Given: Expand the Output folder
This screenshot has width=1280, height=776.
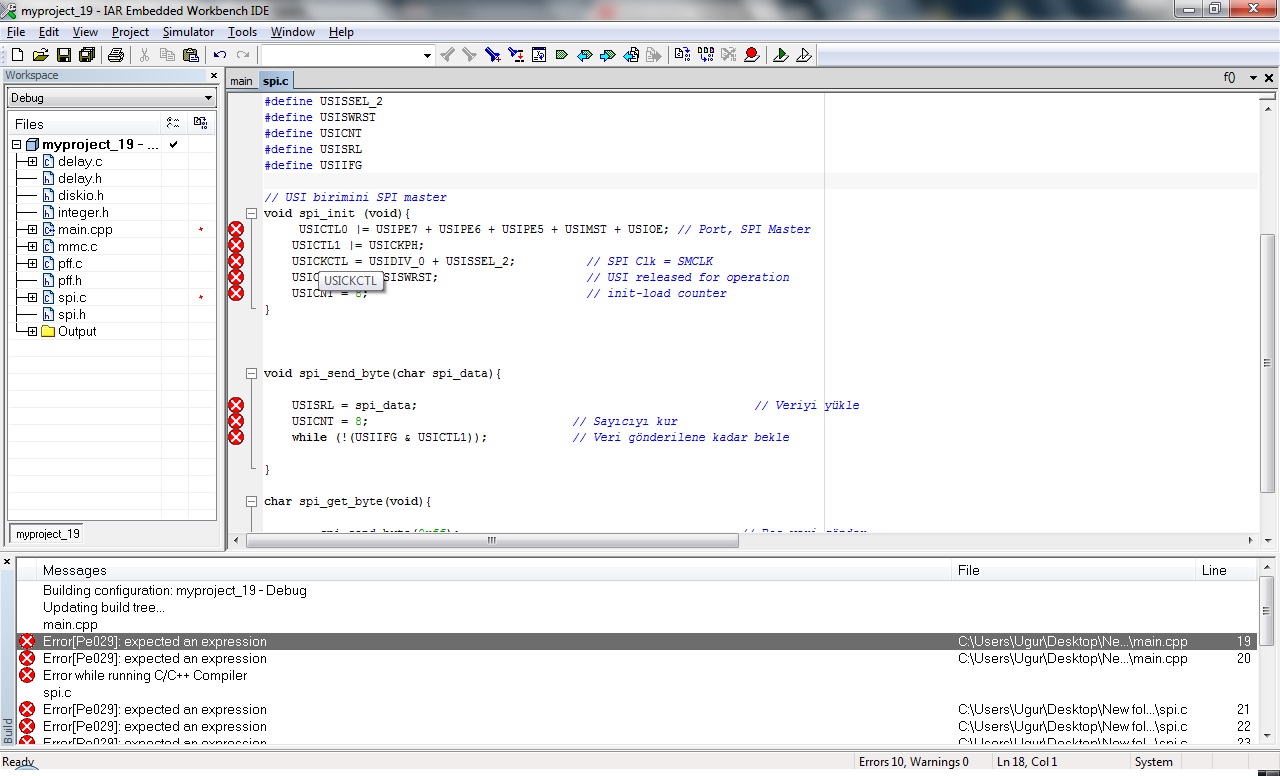Looking at the screenshot, I should coord(31,331).
